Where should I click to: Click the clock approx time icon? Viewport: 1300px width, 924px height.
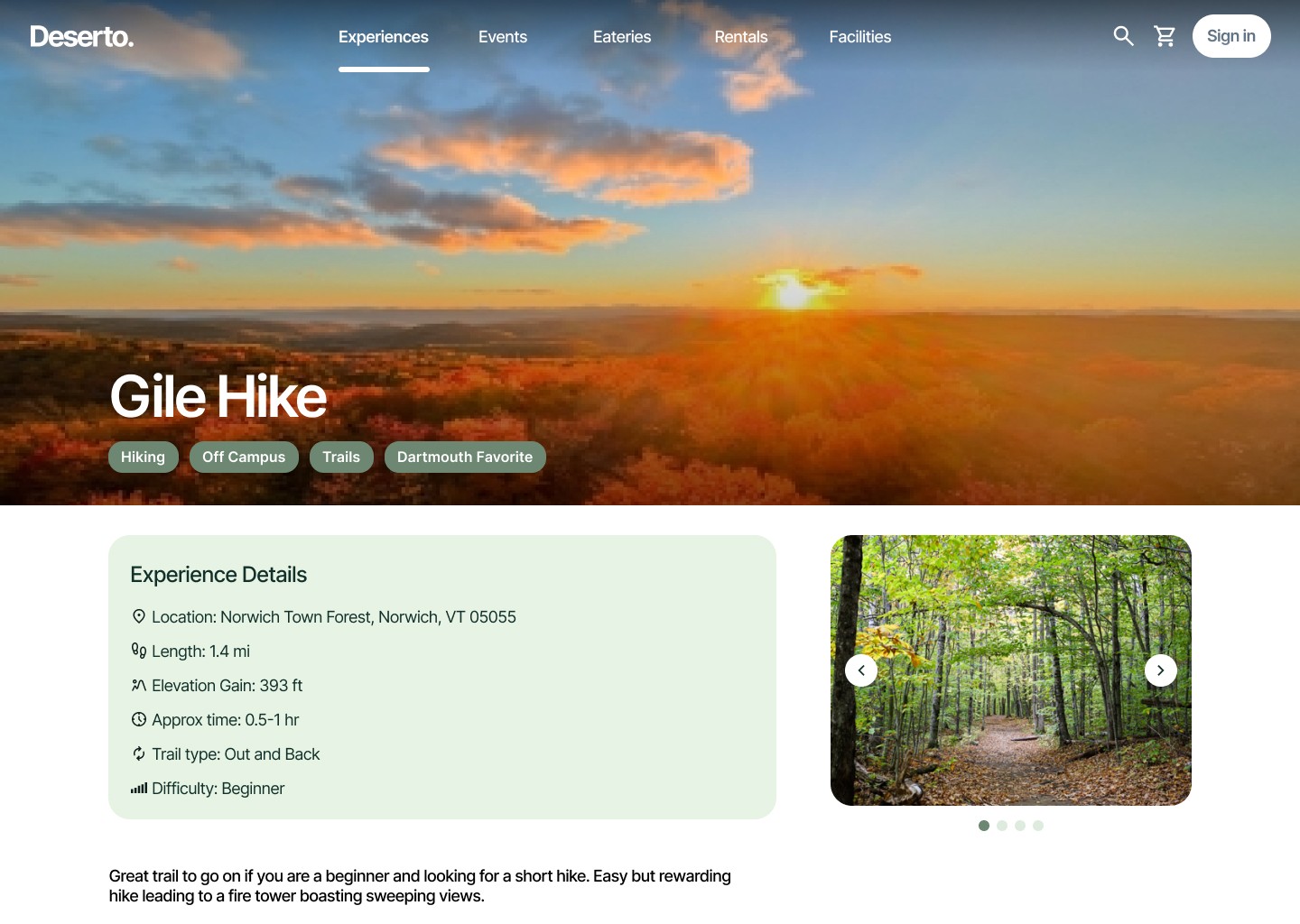[139, 719]
